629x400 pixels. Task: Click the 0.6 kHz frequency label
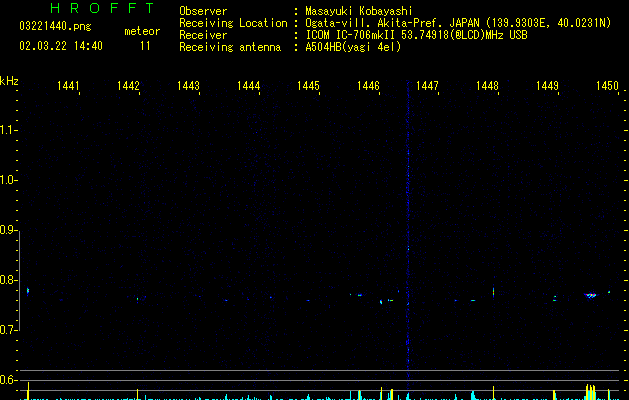(x=8, y=380)
